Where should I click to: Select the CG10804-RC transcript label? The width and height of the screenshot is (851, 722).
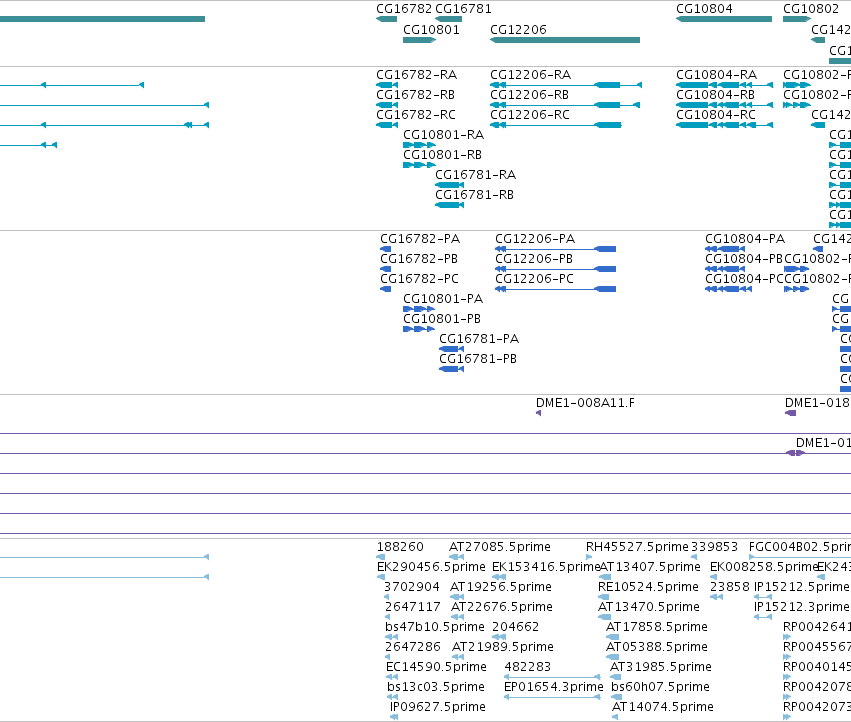coord(716,115)
